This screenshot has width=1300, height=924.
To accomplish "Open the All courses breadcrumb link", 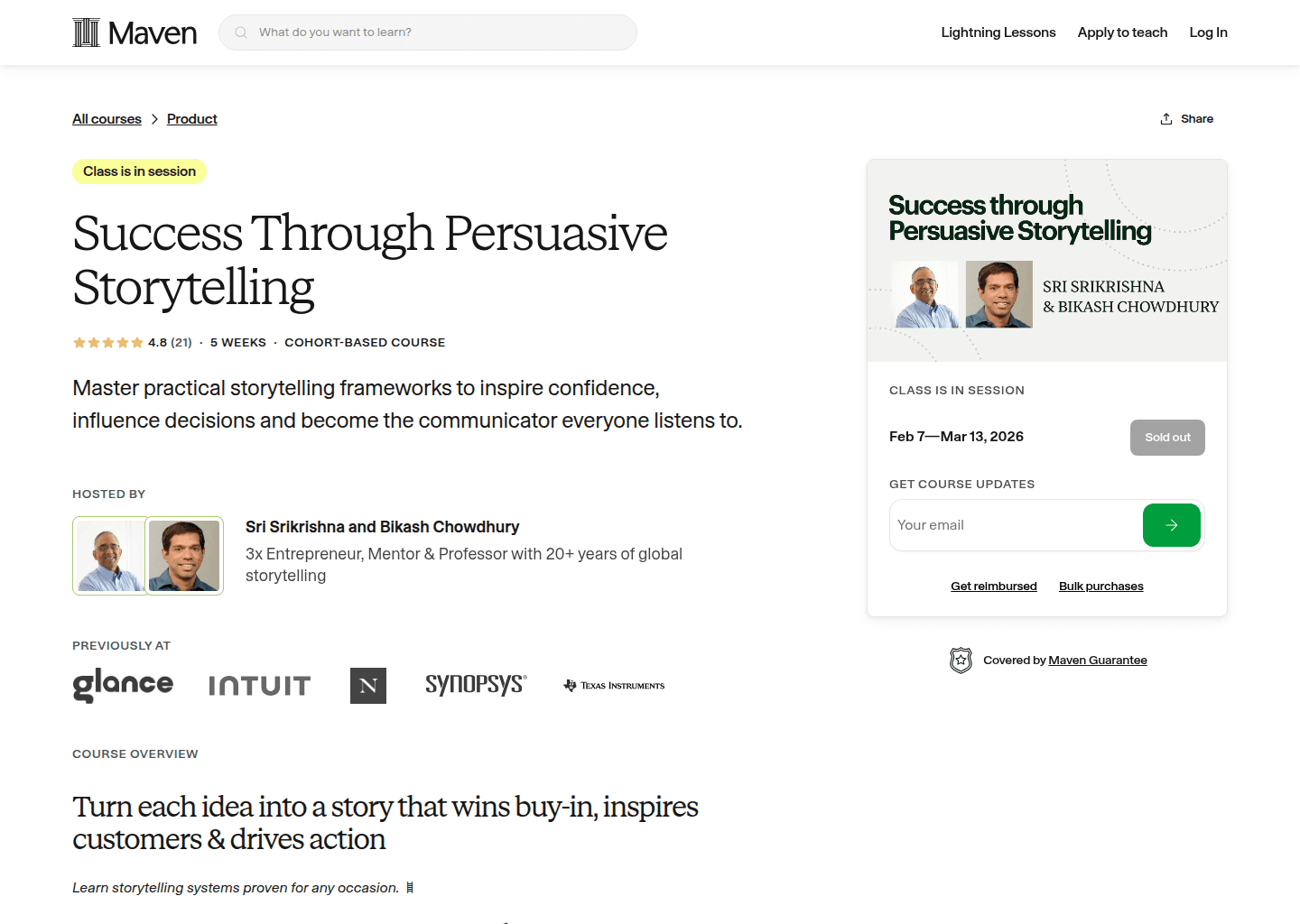I will point(107,118).
